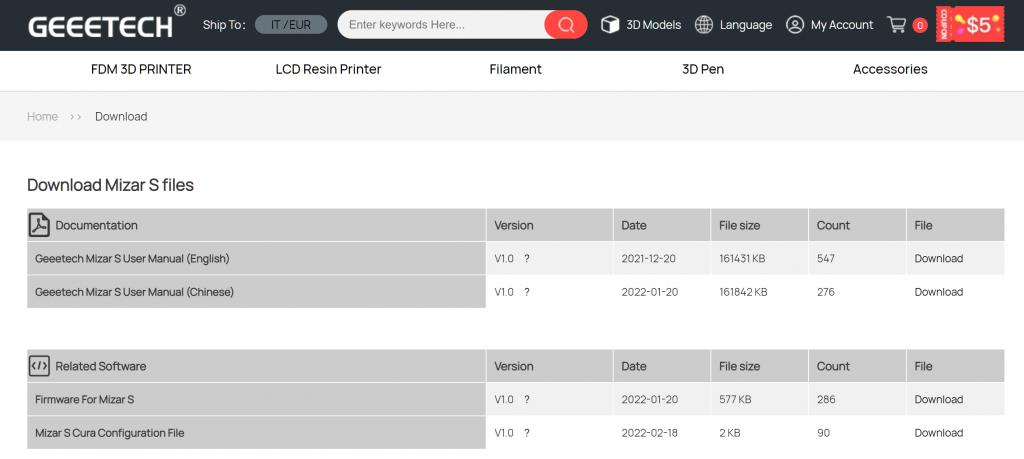Click download count 286
Image resolution: width=1024 pixels, height=459 pixels.
[826, 400]
